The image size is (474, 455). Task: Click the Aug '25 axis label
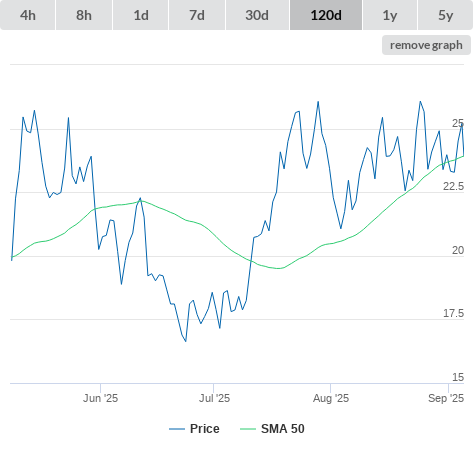click(331, 398)
